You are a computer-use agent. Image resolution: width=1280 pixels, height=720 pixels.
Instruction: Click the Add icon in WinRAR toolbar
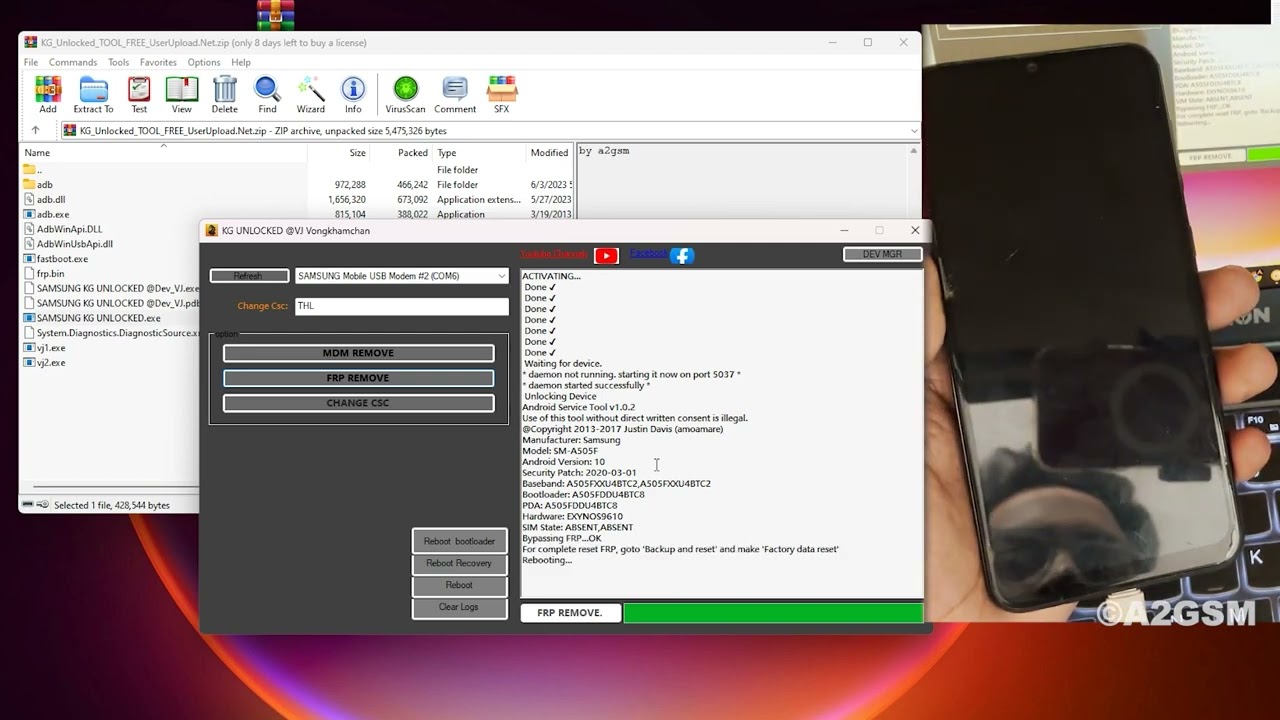tap(48, 95)
